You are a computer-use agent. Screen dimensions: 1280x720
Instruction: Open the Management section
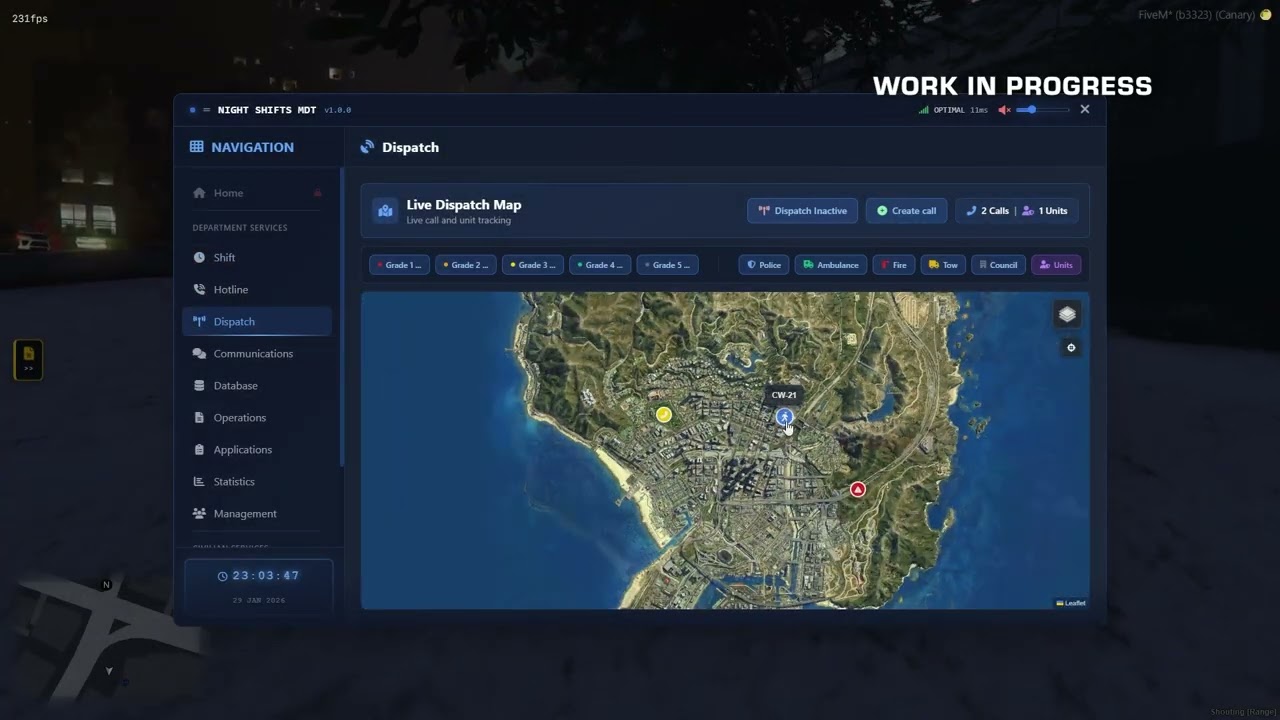(257, 513)
